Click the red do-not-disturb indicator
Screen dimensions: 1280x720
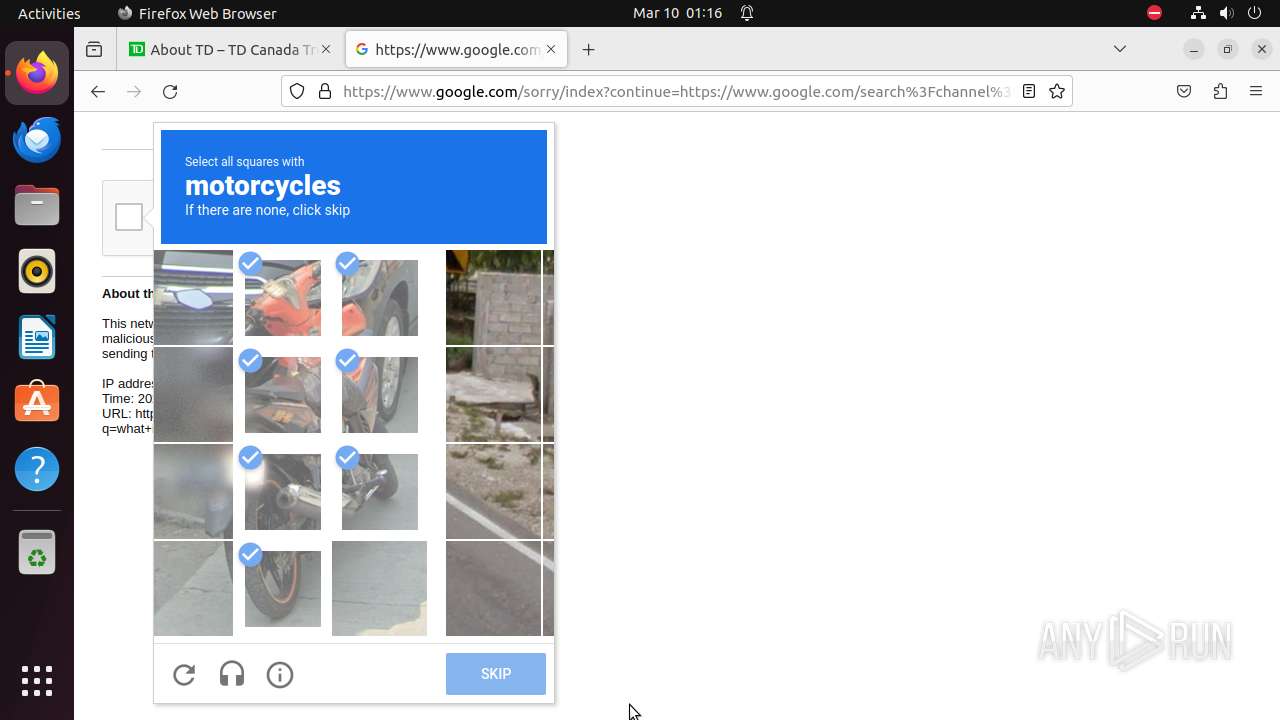pyautogui.click(x=1154, y=13)
